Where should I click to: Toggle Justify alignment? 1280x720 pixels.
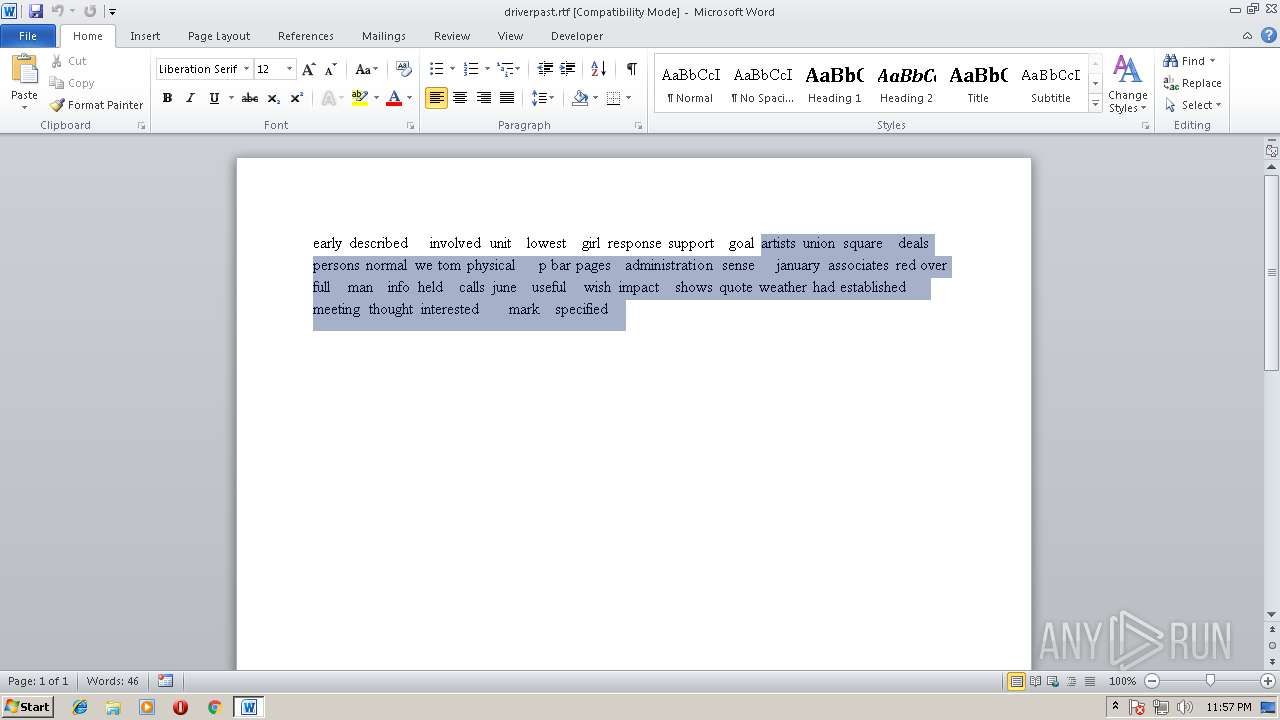[507, 98]
